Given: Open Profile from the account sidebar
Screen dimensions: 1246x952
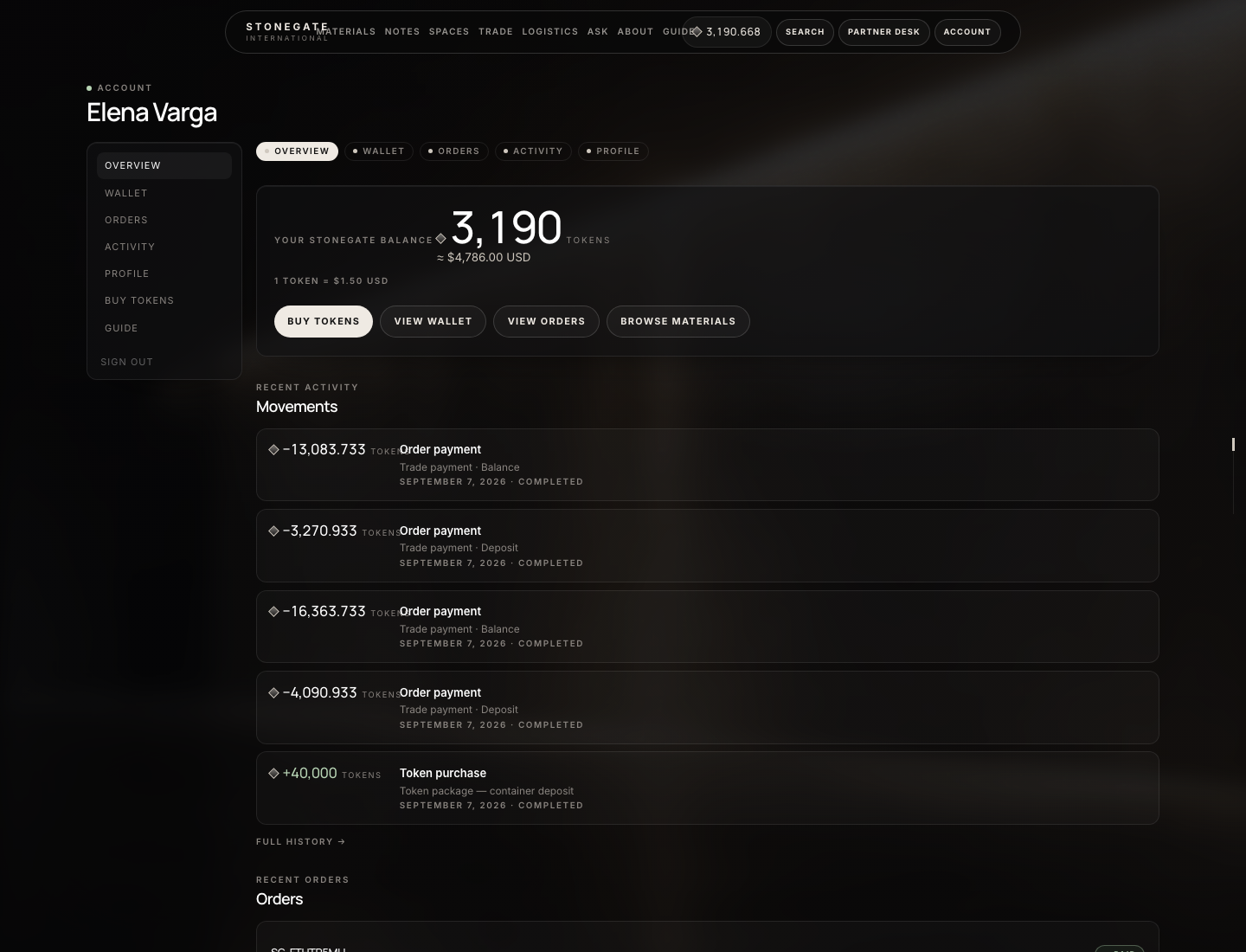Looking at the screenshot, I should [x=164, y=273].
